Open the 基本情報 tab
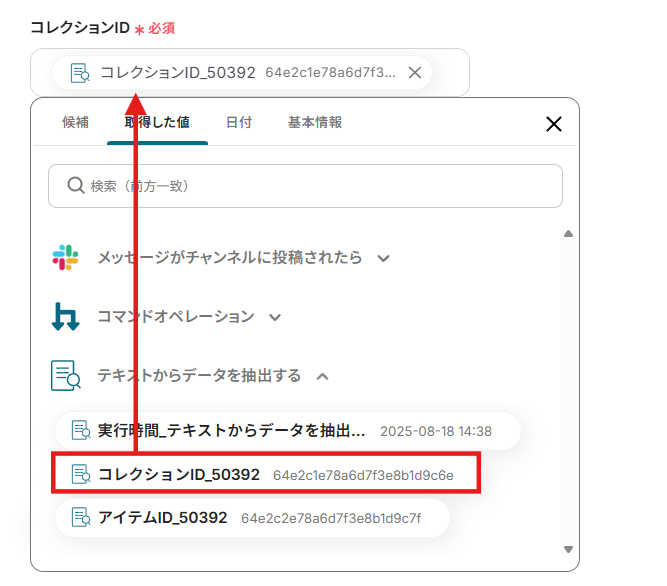Screen dimensions: 667x586 tap(315, 122)
